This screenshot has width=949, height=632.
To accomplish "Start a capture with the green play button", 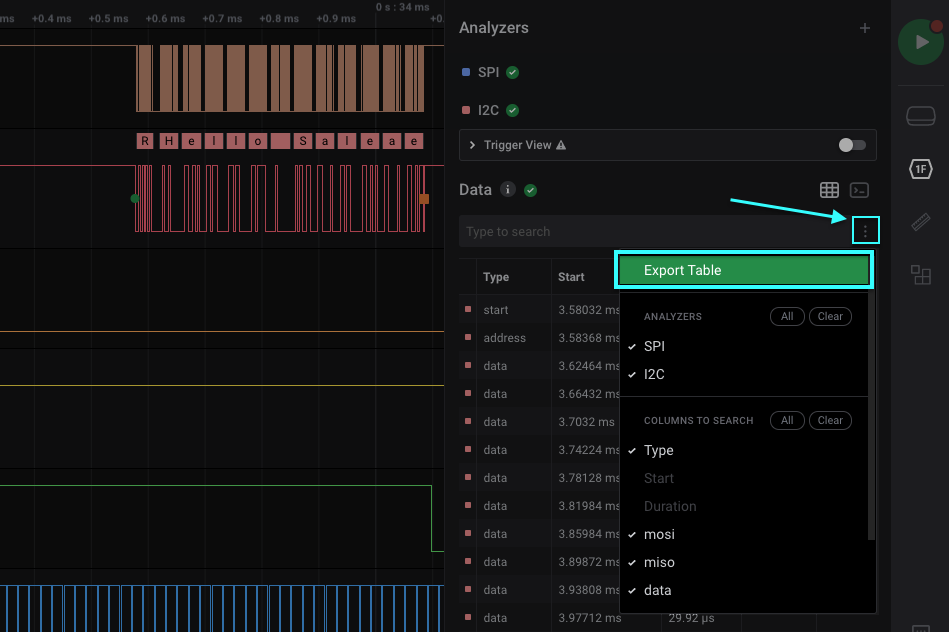I will (919, 42).
